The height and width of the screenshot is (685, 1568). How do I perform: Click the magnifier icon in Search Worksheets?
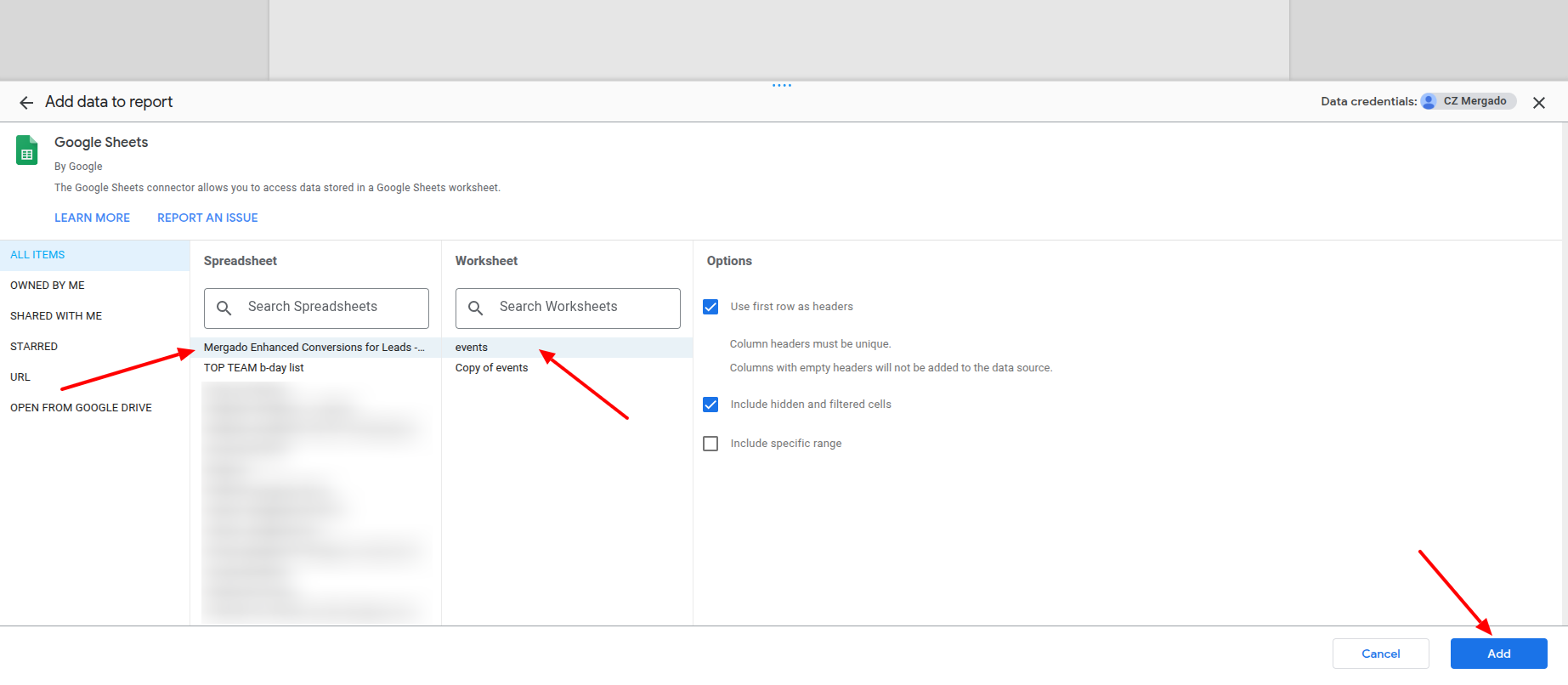click(x=476, y=308)
